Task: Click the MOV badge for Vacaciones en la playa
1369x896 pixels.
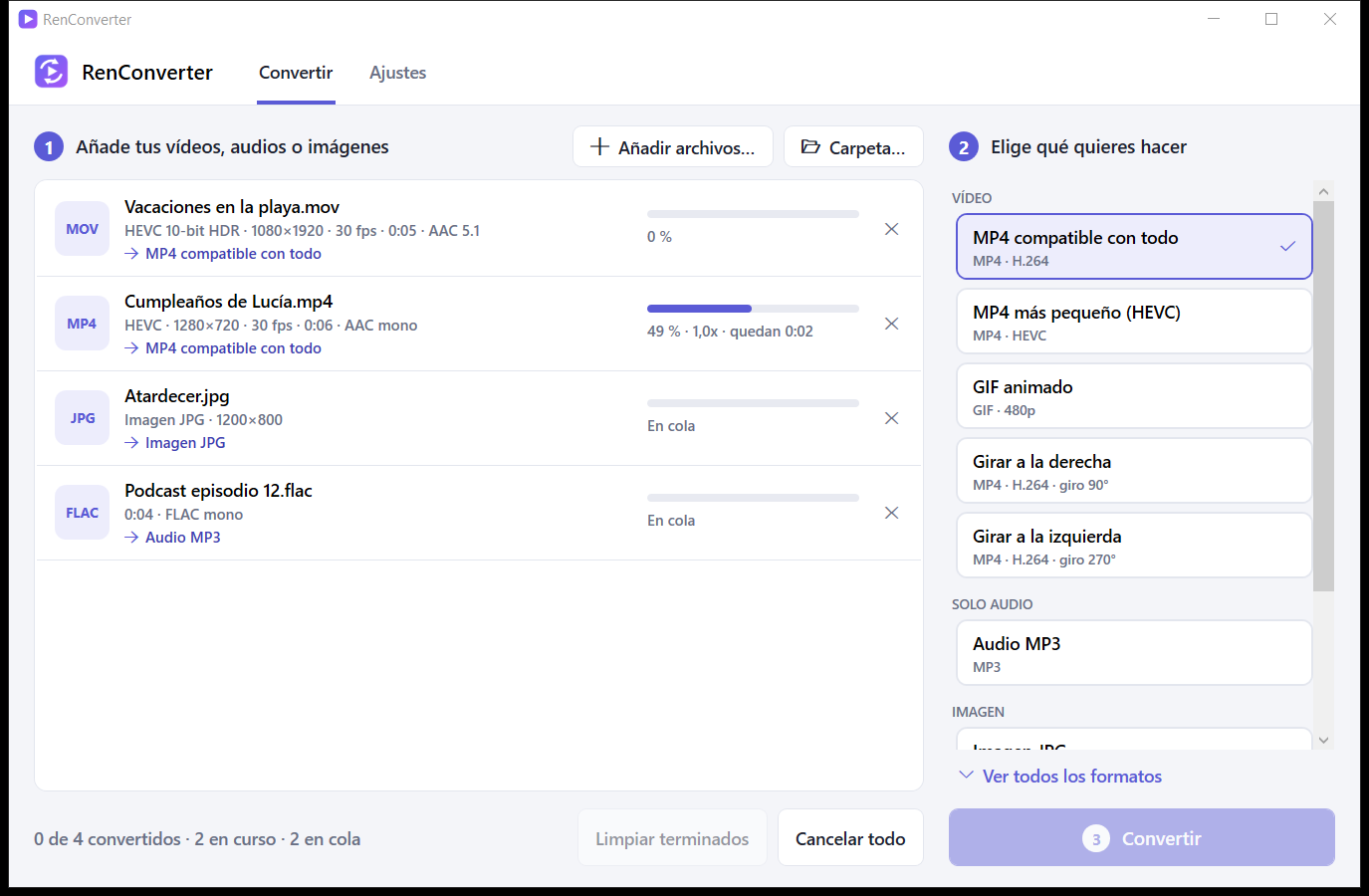Action: (82, 229)
